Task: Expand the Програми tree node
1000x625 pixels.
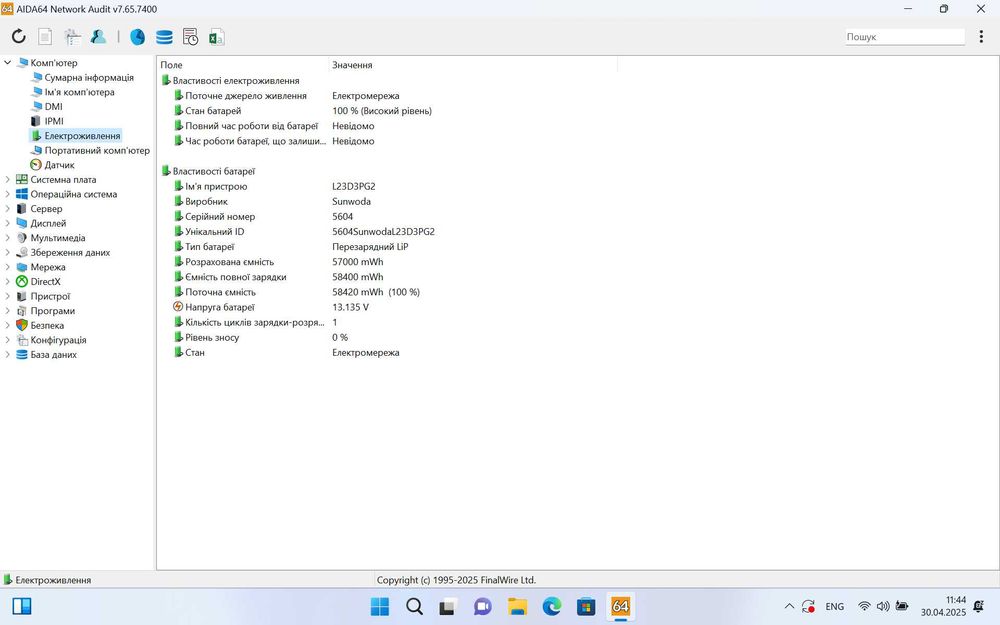Action: click(x=8, y=311)
